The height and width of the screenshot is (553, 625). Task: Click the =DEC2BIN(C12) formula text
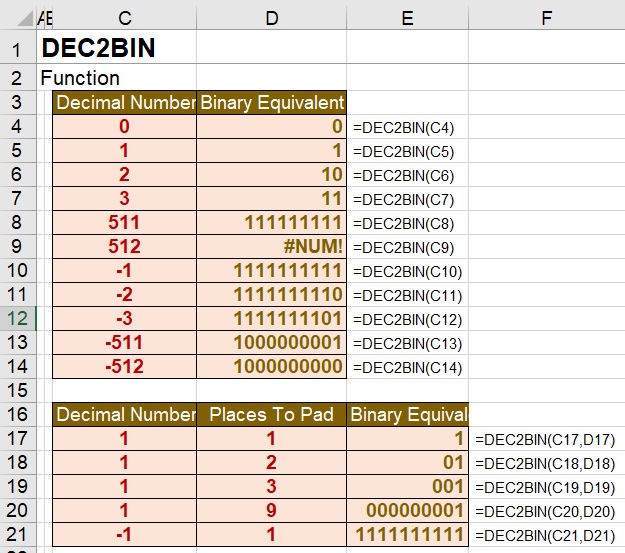pyautogui.click(x=407, y=320)
